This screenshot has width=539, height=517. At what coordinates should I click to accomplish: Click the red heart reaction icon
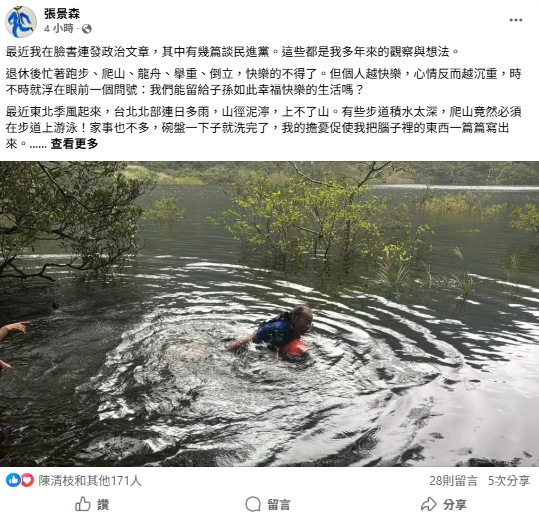pyautogui.click(x=28, y=480)
